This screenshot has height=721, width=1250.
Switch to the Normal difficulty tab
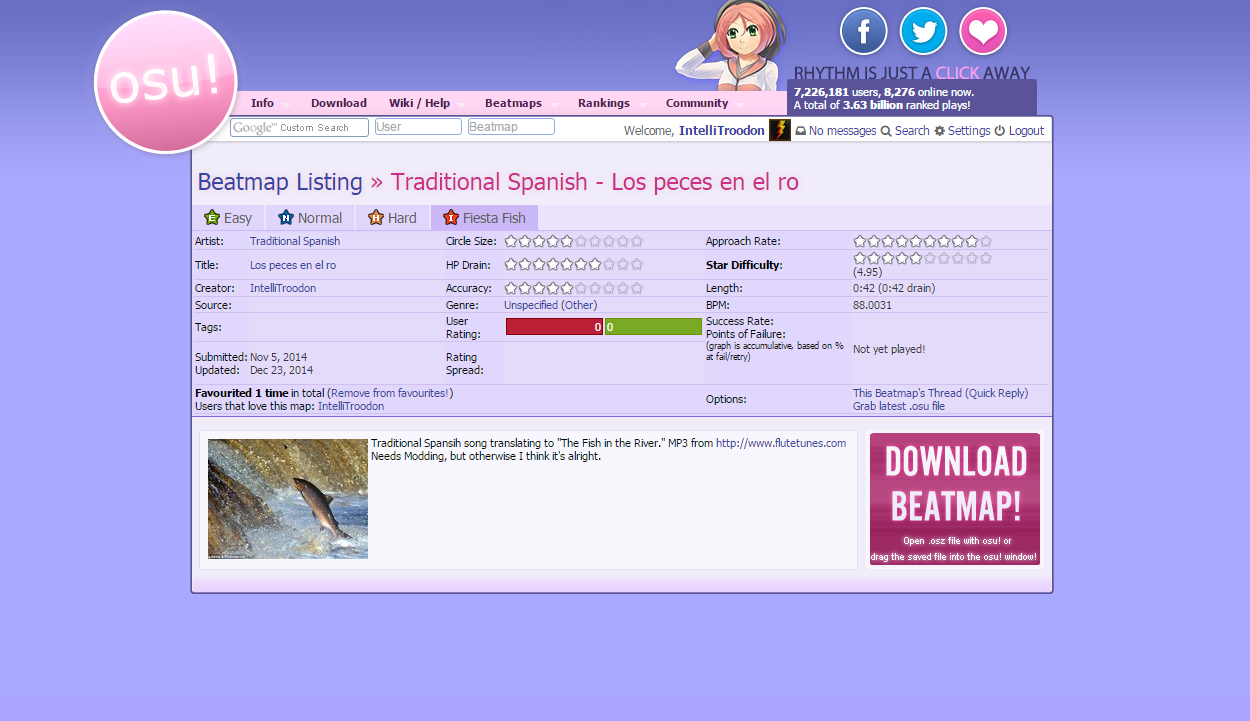310,218
